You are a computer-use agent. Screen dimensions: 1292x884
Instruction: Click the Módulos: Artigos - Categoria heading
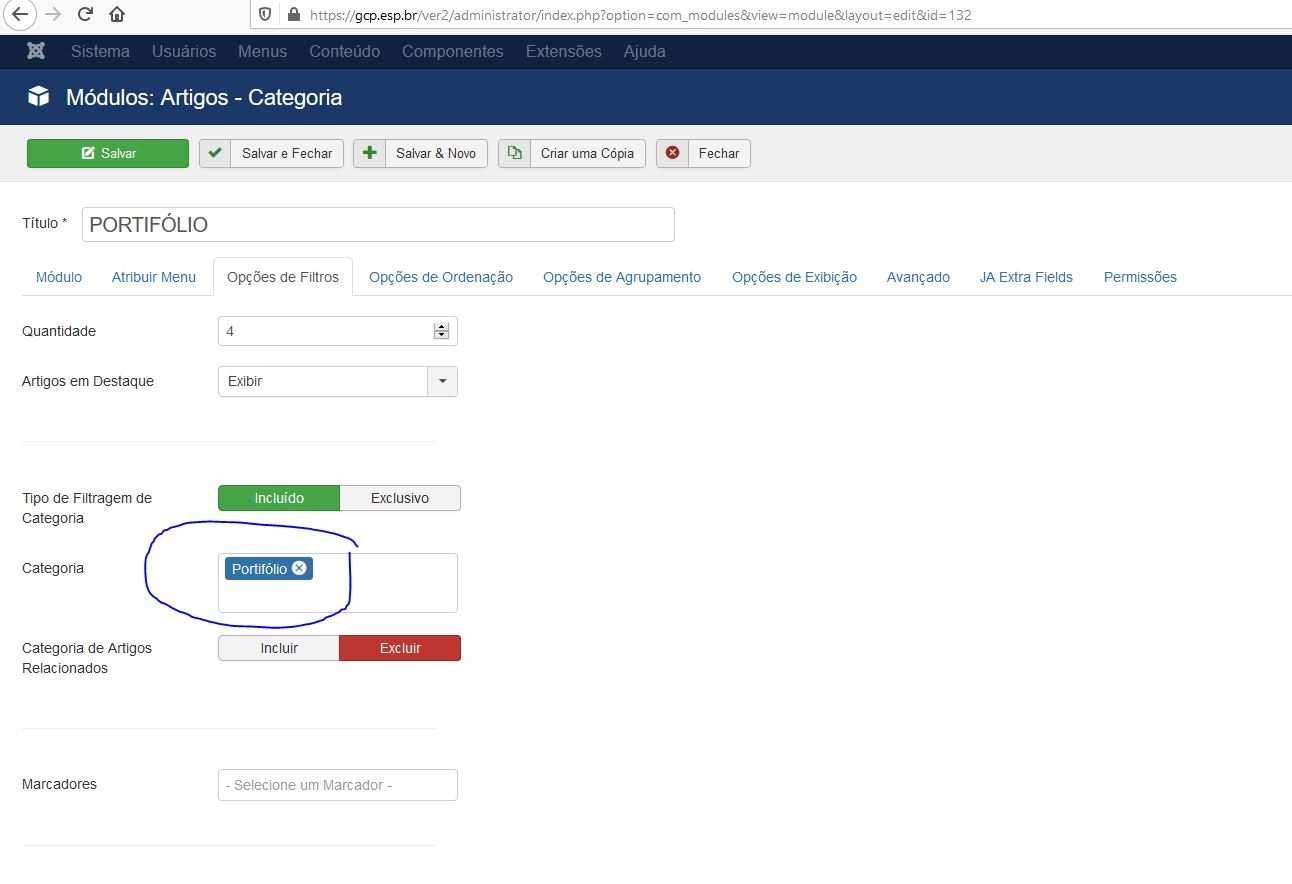click(204, 97)
